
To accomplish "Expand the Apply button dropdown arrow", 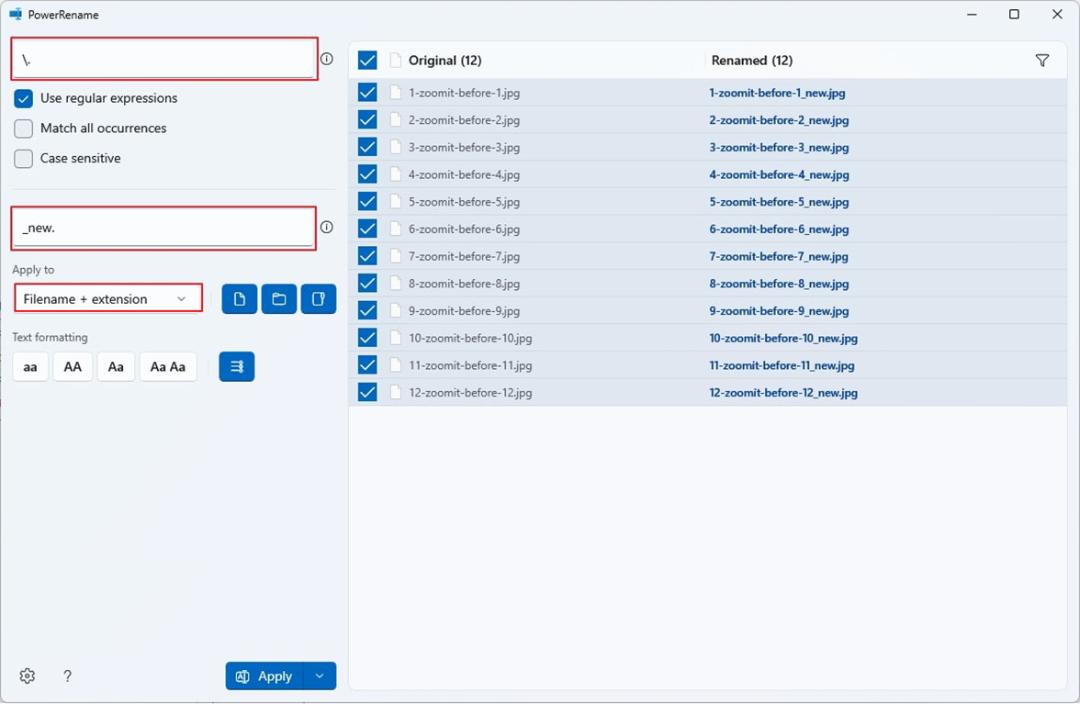I will [320, 676].
